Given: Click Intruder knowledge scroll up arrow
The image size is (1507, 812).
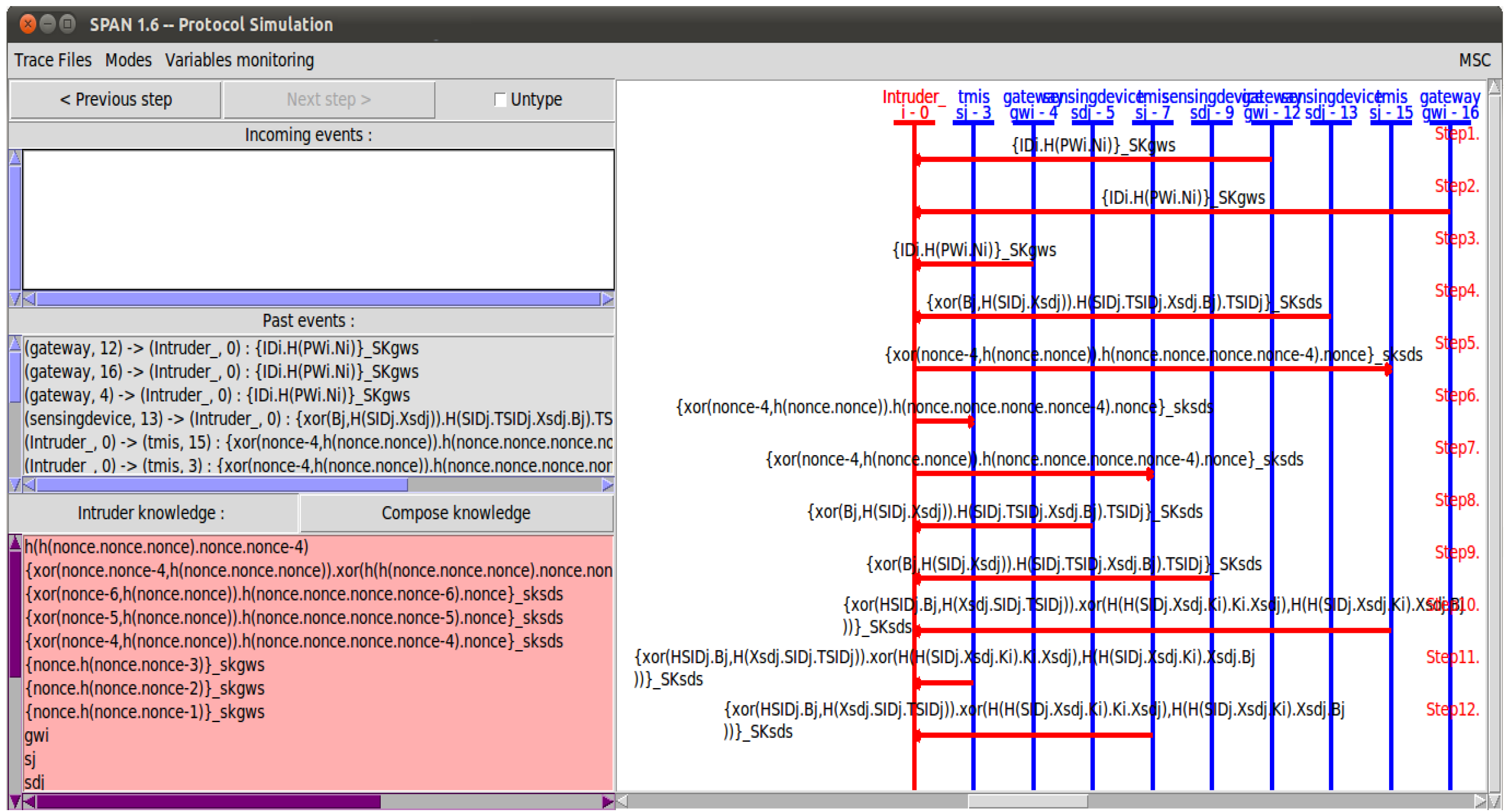Looking at the screenshot, I should point(15,543).
